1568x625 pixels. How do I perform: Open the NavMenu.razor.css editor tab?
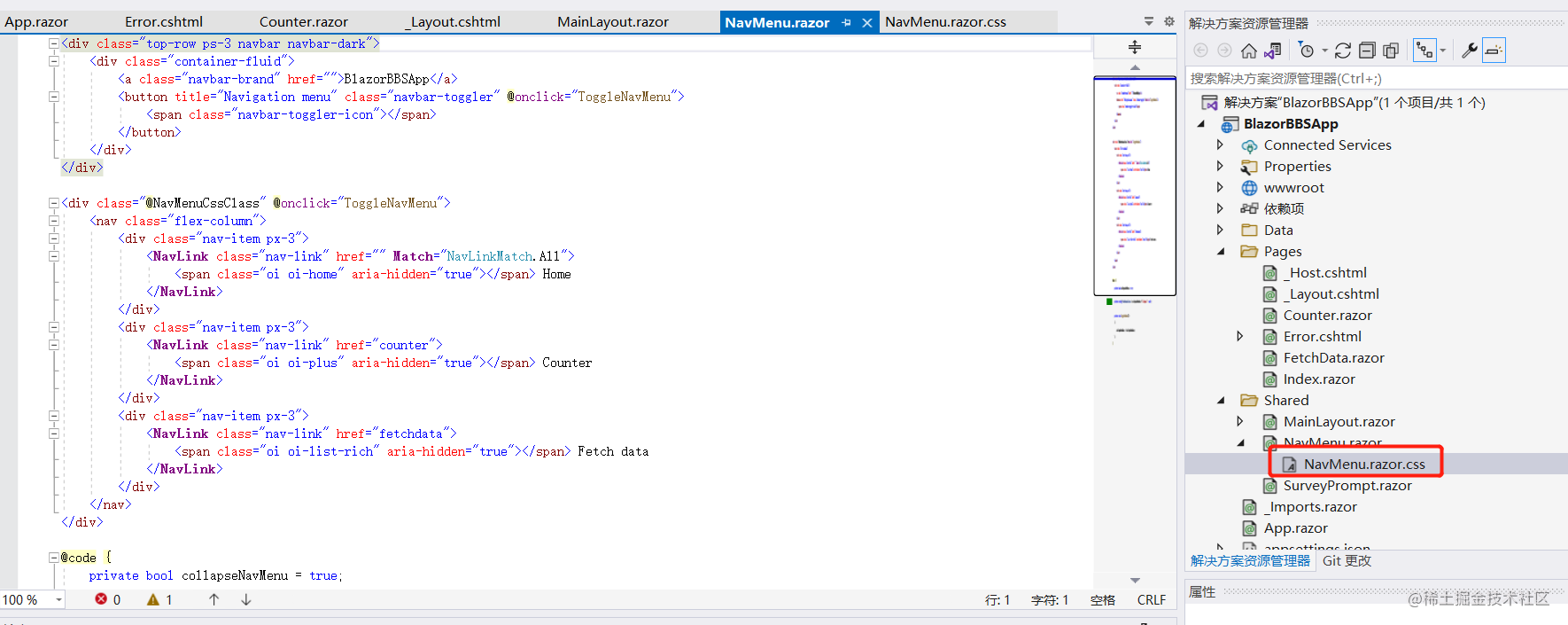945,22
